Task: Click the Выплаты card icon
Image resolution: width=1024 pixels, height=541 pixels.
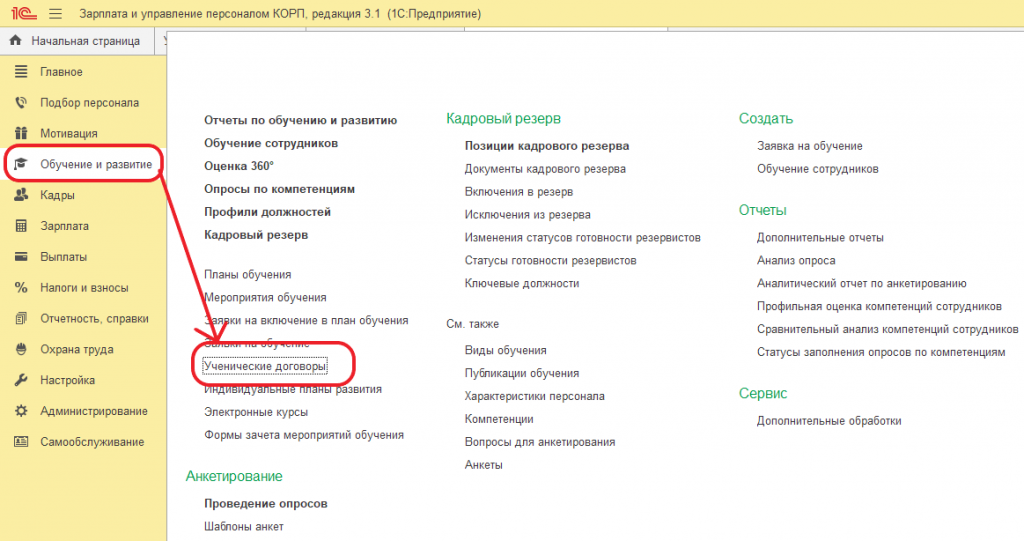Action: pyautogui.click(x=21, y=256)
